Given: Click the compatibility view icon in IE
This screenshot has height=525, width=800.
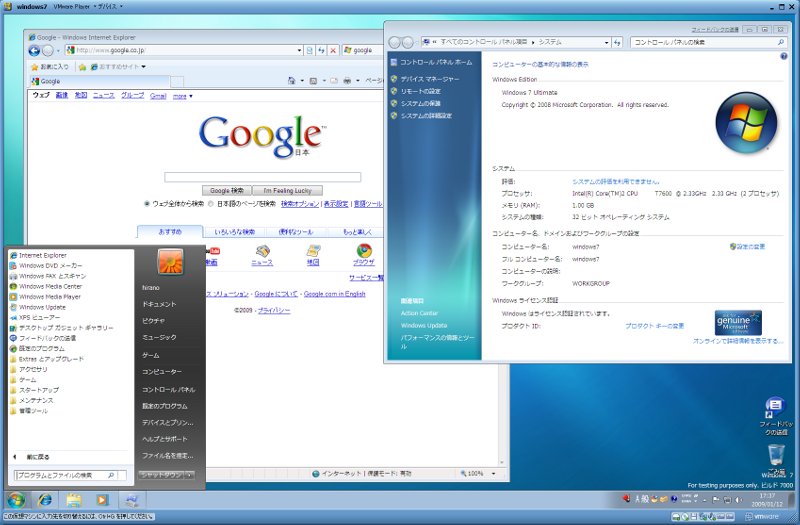Looking at the screenshot, I should pyautogui.click(x=310, y=50).
